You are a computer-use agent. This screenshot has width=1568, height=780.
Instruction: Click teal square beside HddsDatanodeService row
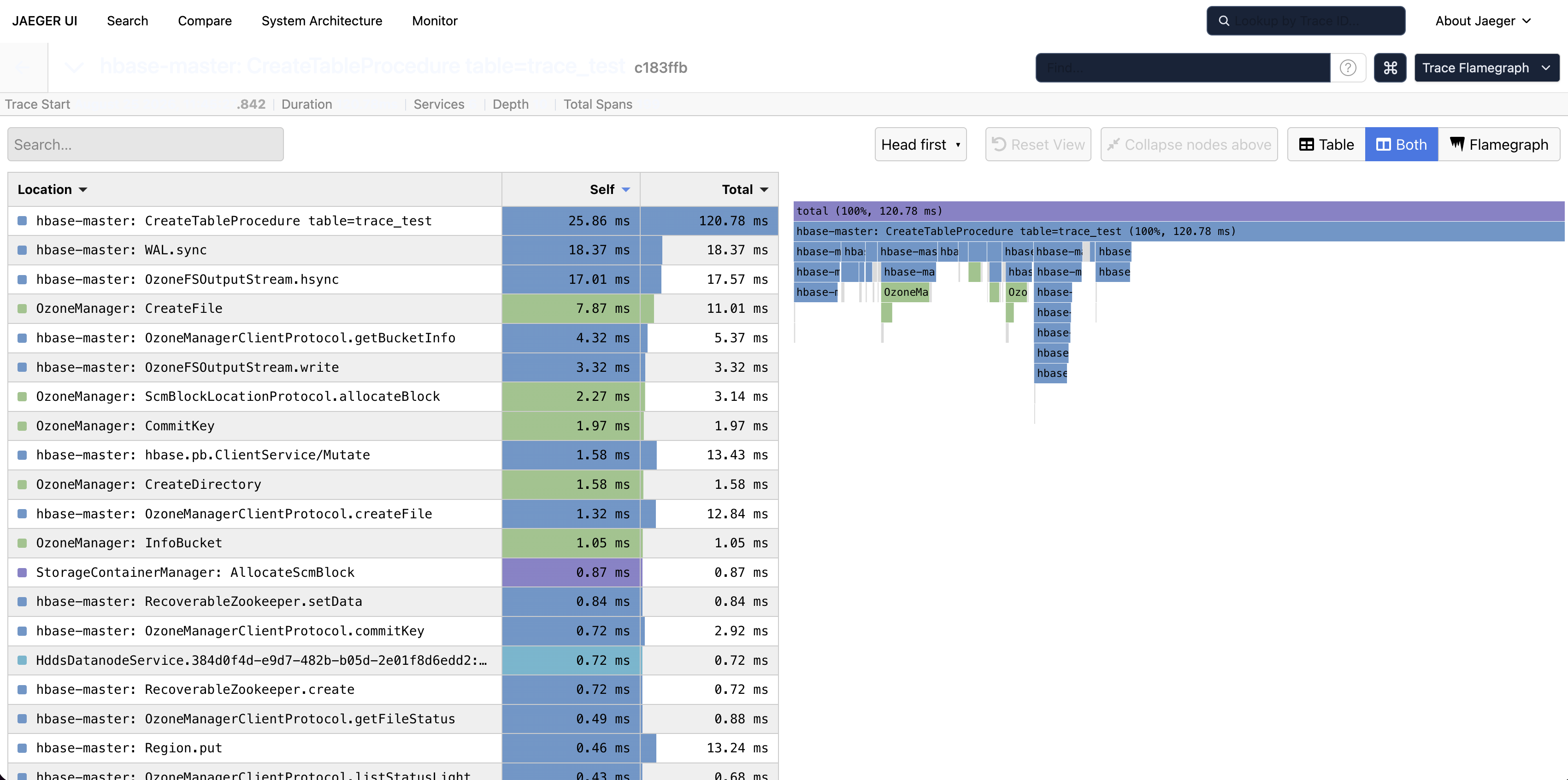[x=23, y=660]
